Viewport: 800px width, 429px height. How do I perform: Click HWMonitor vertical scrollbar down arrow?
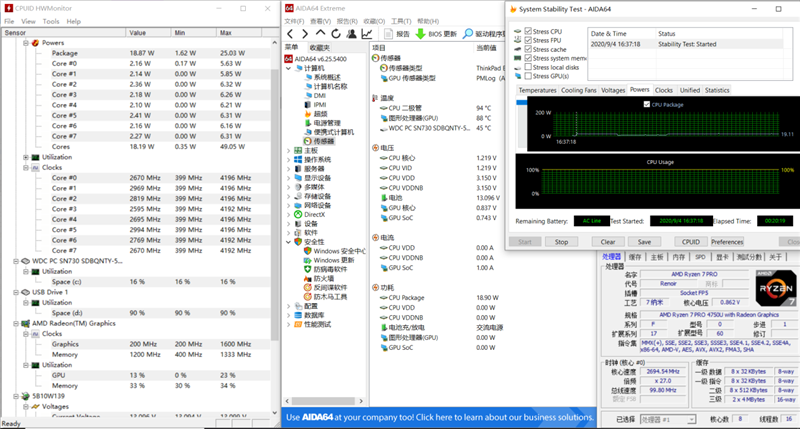(x=274, y=413)
